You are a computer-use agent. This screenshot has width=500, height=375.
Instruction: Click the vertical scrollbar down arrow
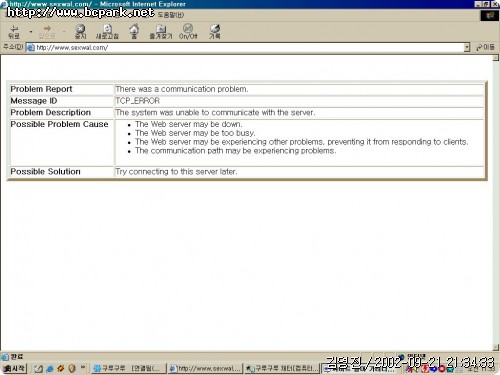click(x=496, y=347)
